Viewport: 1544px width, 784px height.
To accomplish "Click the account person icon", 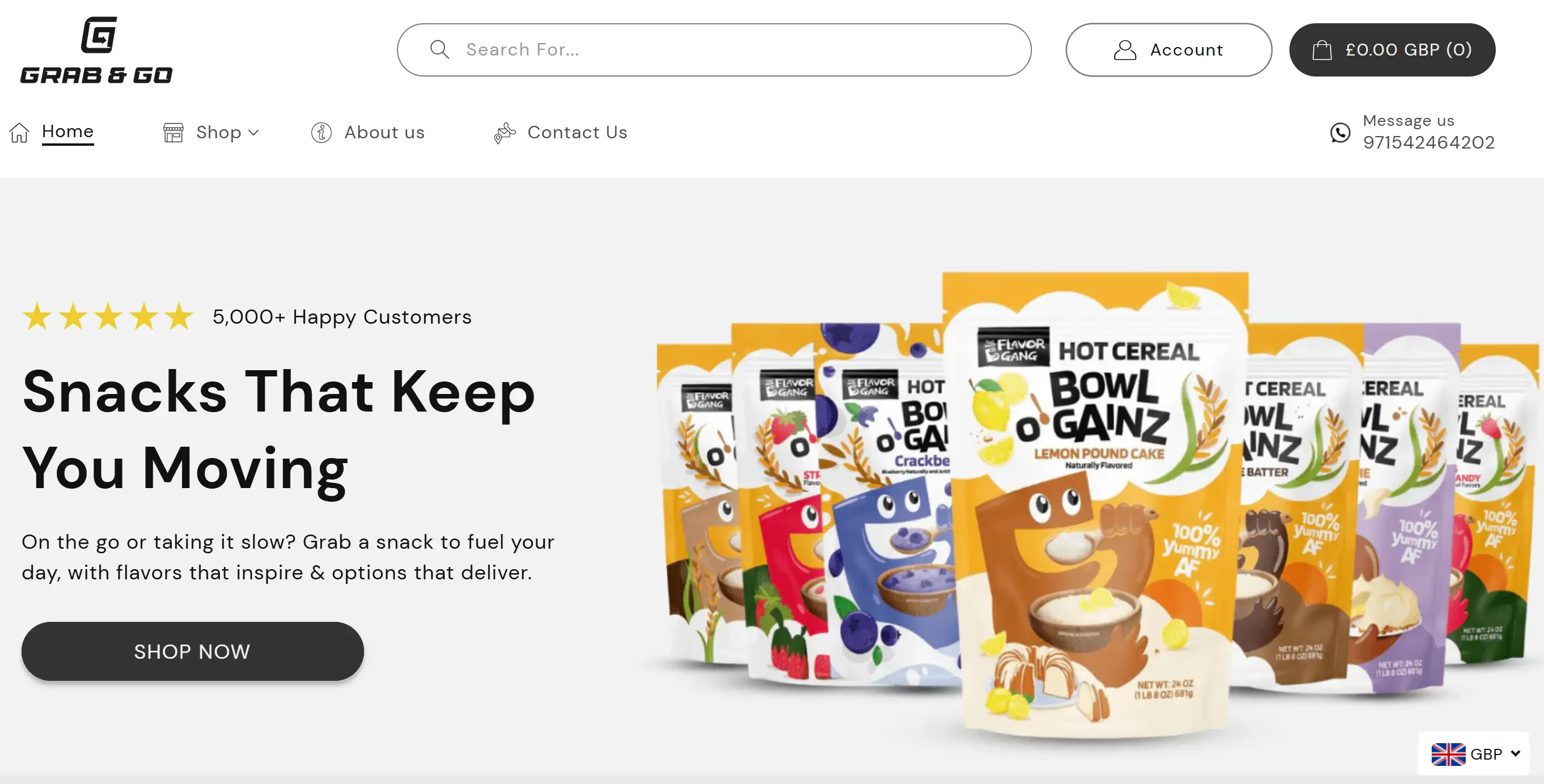I will point(1124,50).
